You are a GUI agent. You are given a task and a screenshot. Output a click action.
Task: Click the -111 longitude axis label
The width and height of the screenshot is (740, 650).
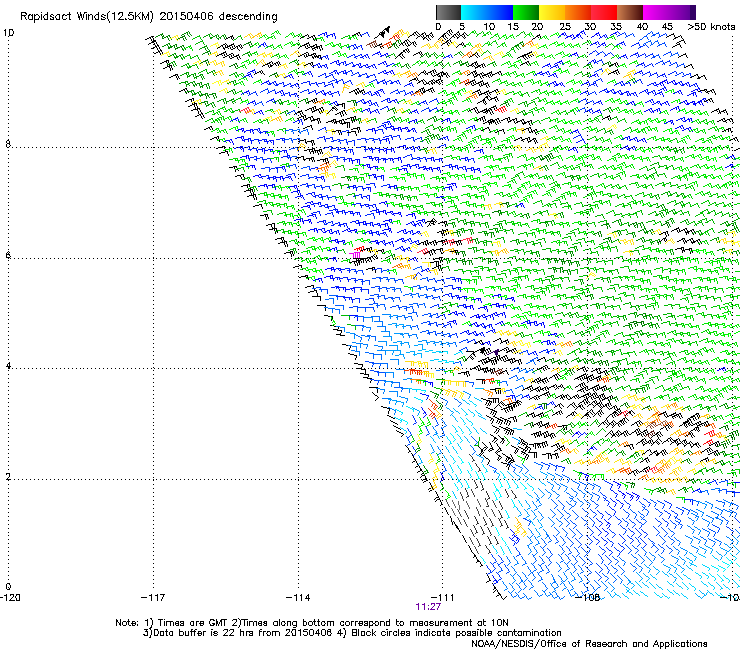click(442, 598)
